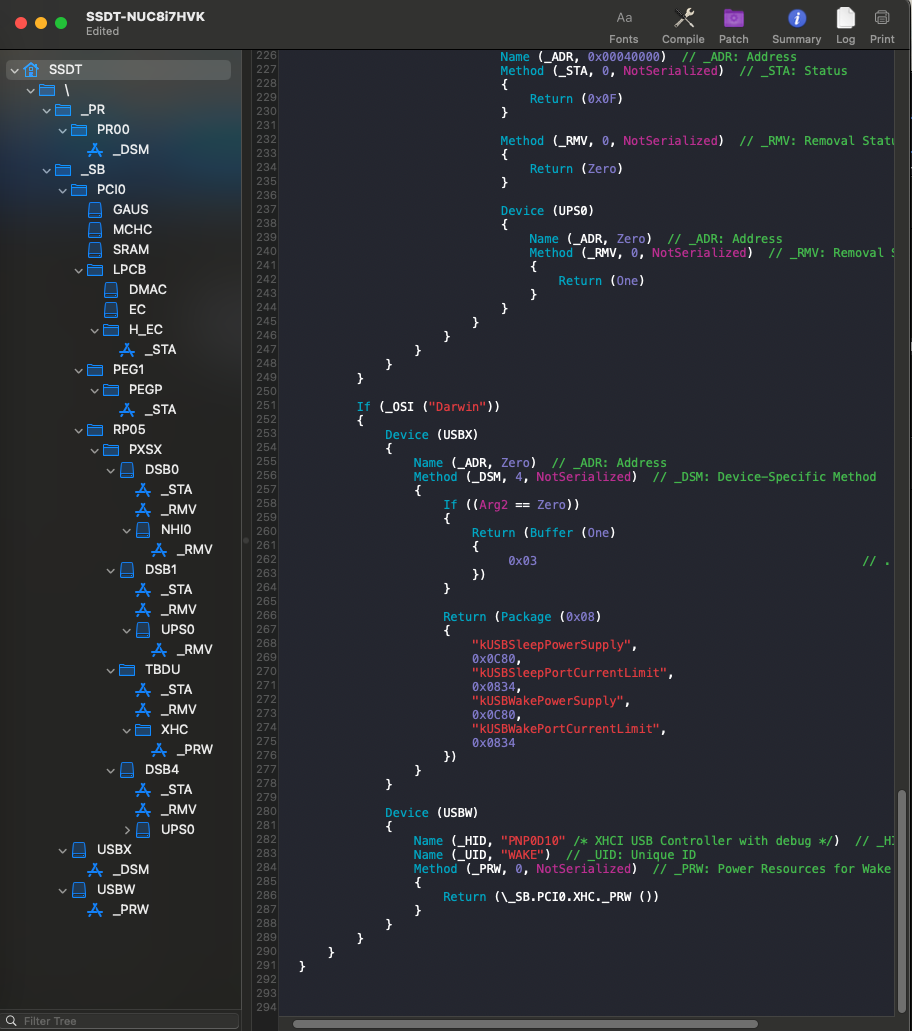Collapse the SSDT root node
The image size is (912, 1031).
(14, 70)
